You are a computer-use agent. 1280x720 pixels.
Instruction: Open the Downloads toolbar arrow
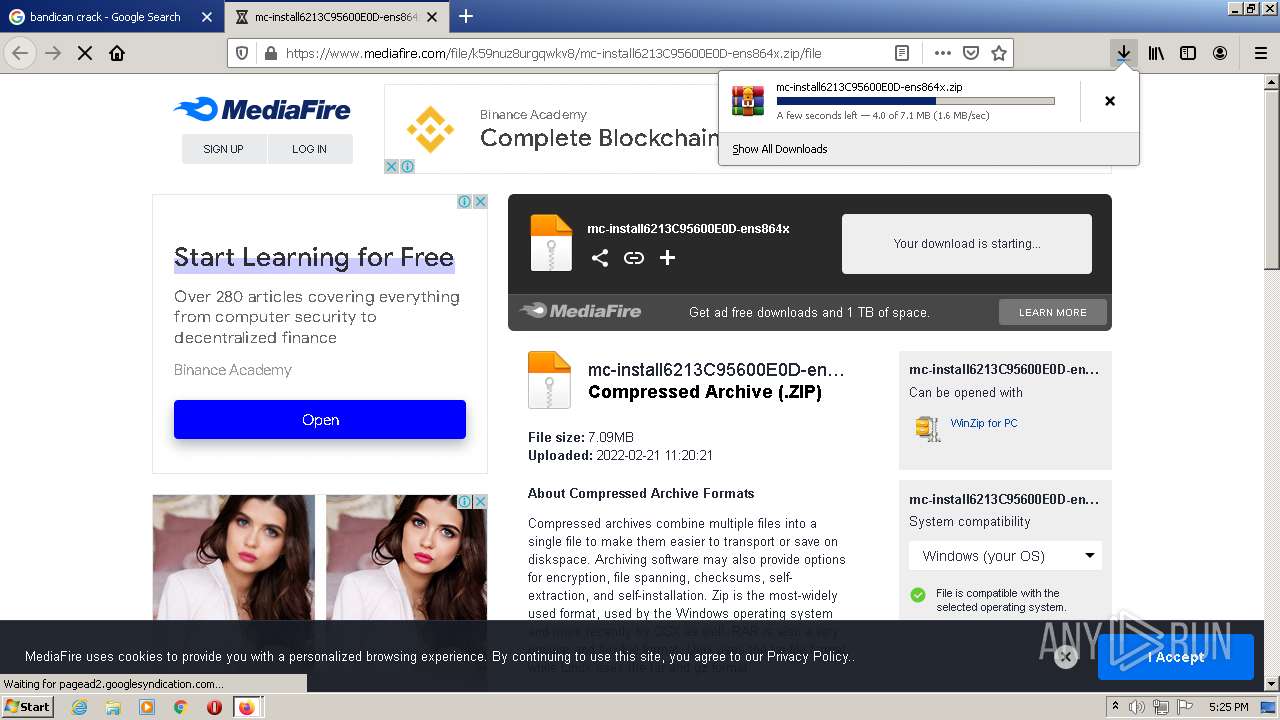(x=1124, y=53)
